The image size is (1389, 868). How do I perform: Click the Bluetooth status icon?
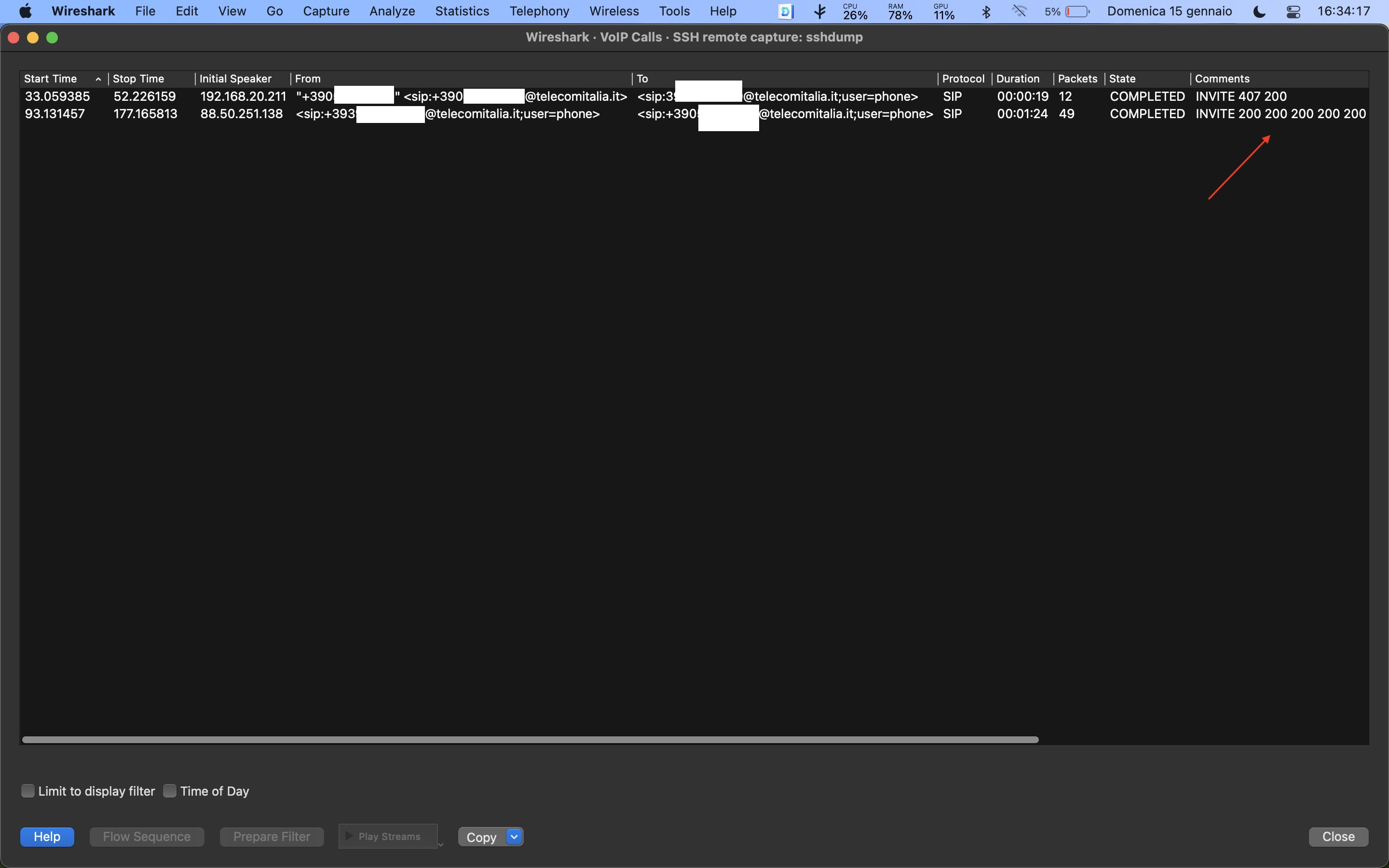tap(985, 12)
